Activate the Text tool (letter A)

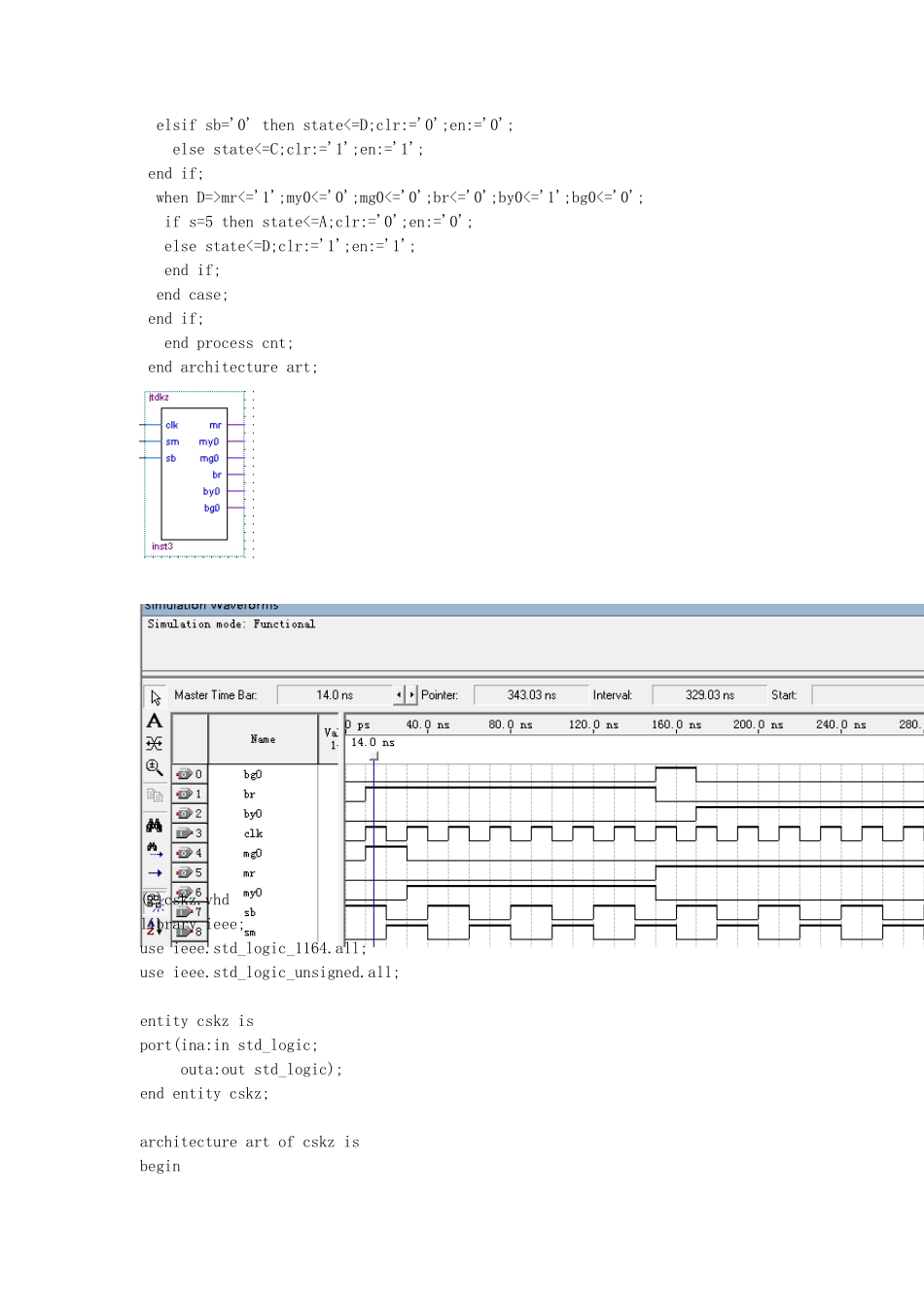[x=155, y=721]
